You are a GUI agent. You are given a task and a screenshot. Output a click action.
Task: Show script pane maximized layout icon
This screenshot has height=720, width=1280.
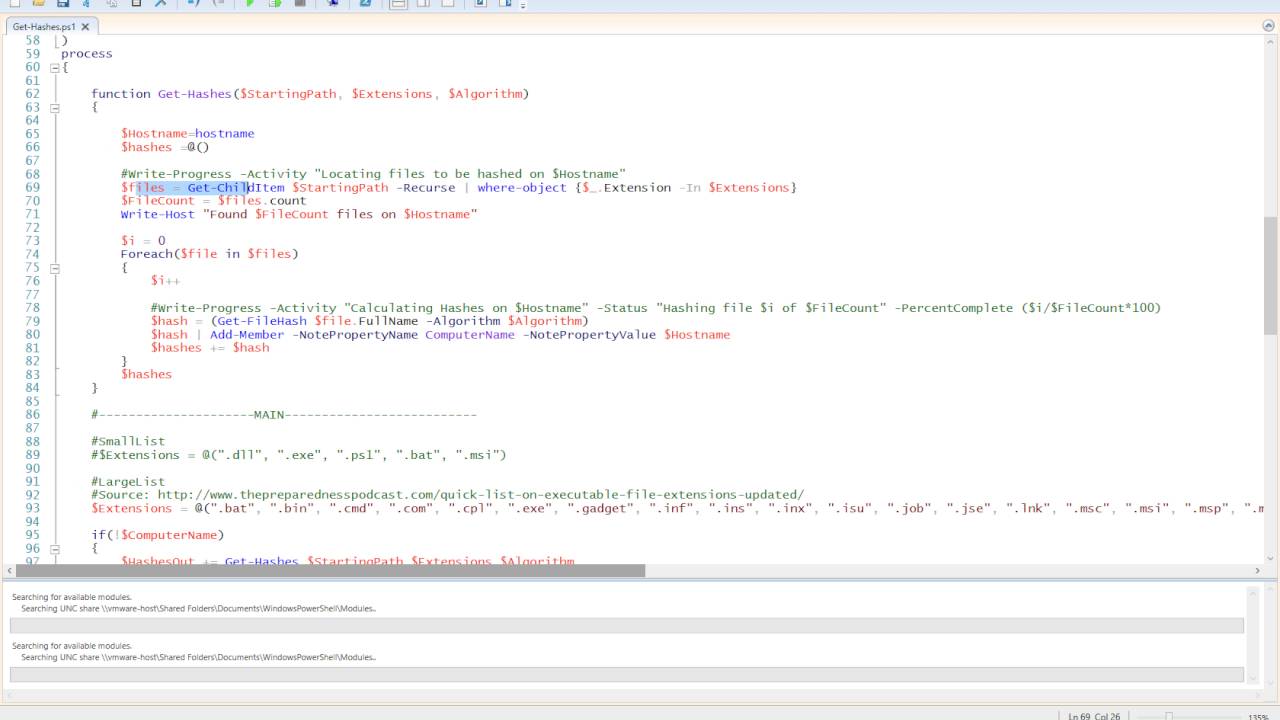coord(447,4)
